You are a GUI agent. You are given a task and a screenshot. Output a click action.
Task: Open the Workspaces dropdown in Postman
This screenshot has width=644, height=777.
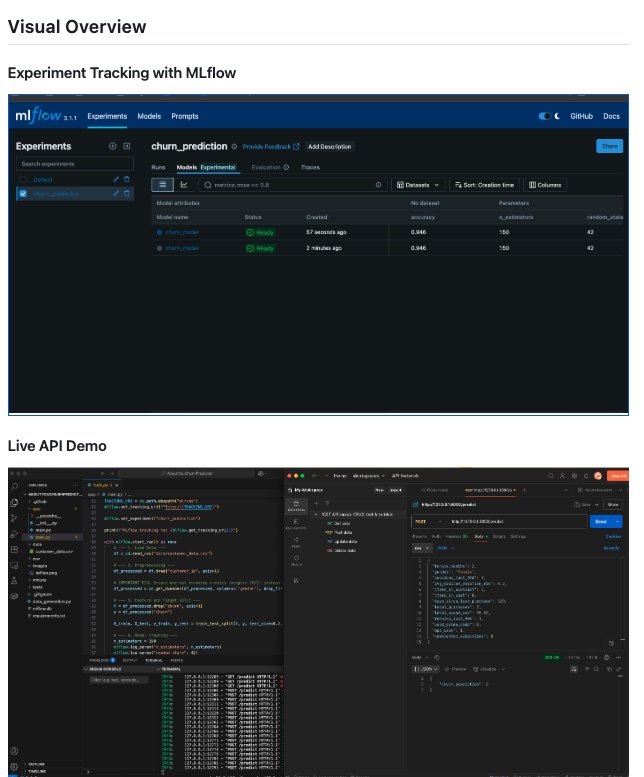pyautogui.click(x=369, y=476)
